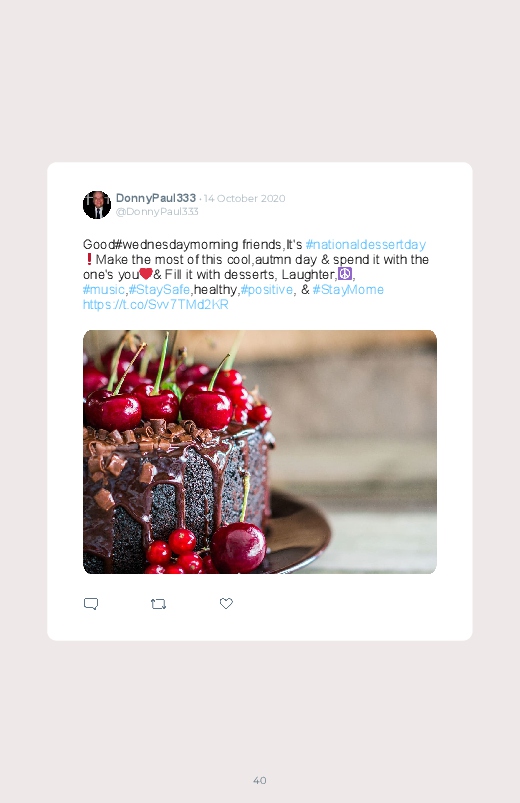Like the tweet with heart icon
520x803 pixels.
[226, 603]
